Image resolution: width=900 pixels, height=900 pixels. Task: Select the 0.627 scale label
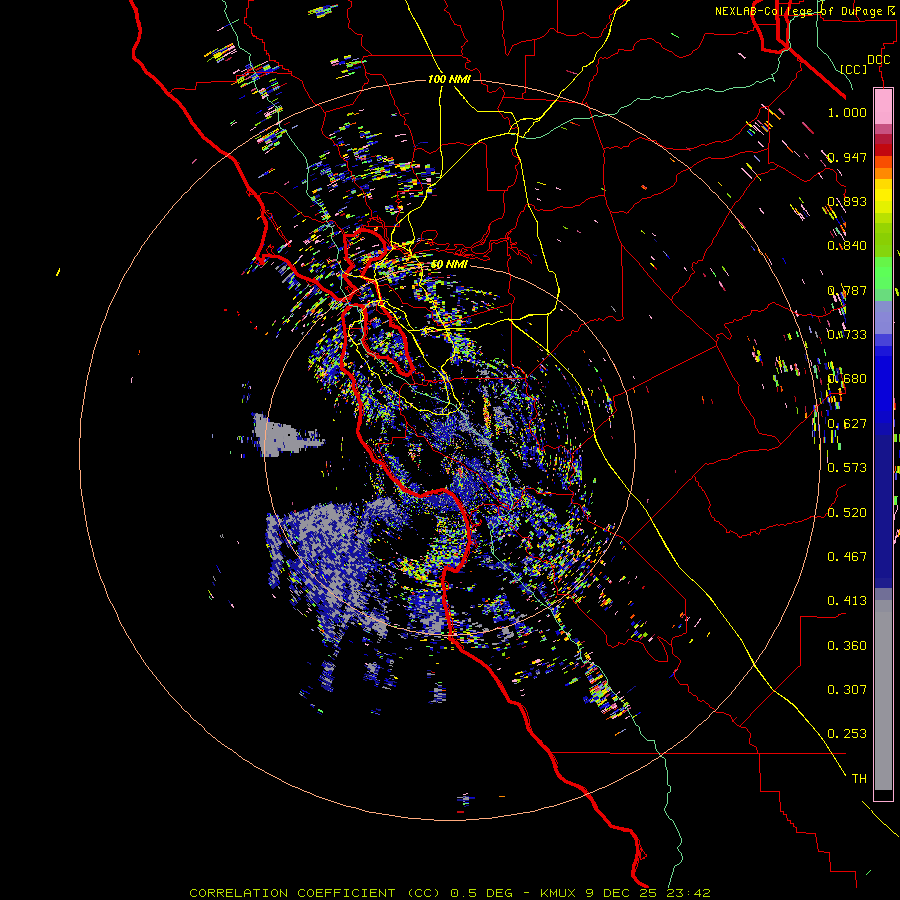(x=847, y=423)
